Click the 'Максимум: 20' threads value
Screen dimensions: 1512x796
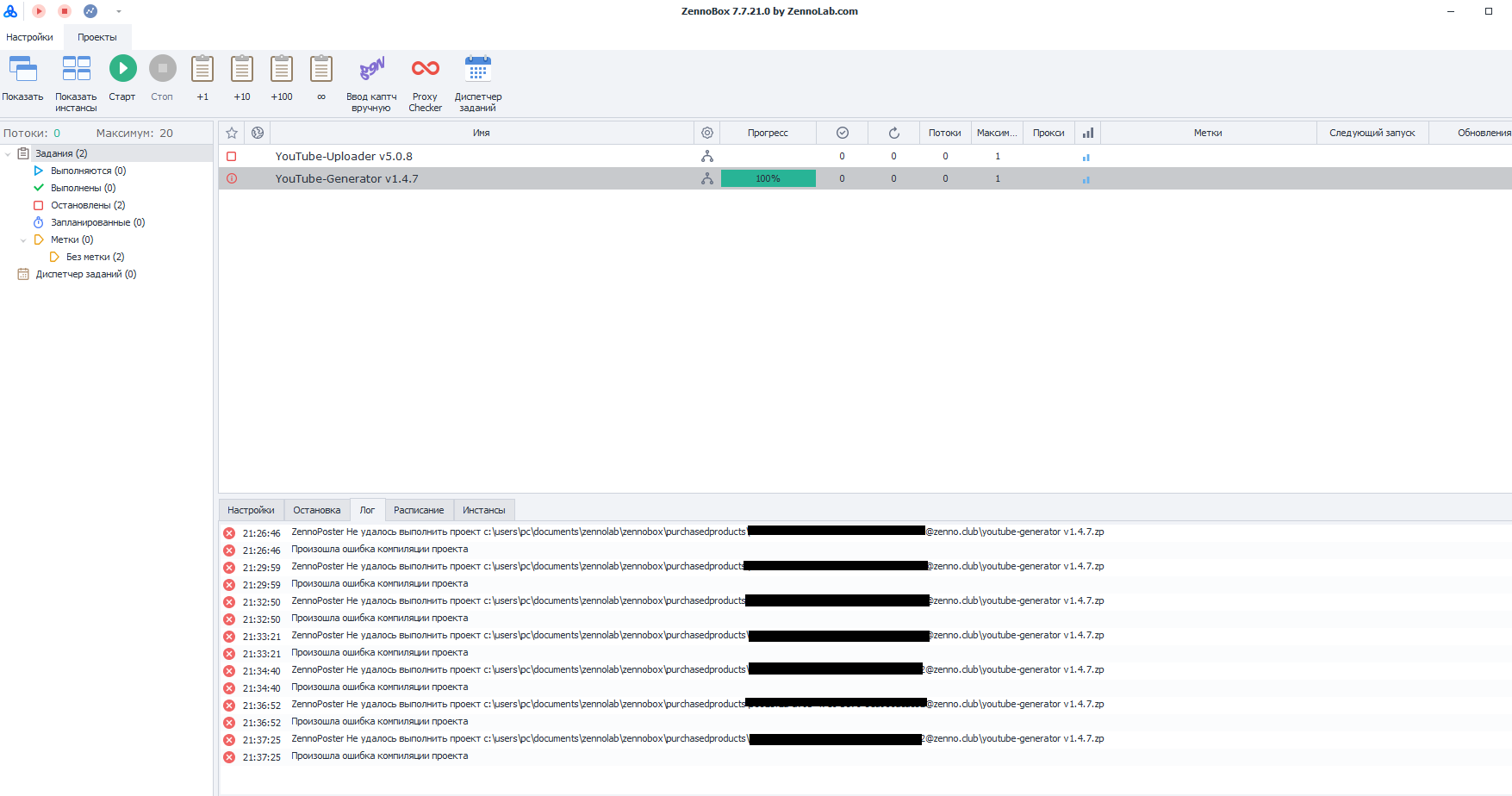[134, 133]
